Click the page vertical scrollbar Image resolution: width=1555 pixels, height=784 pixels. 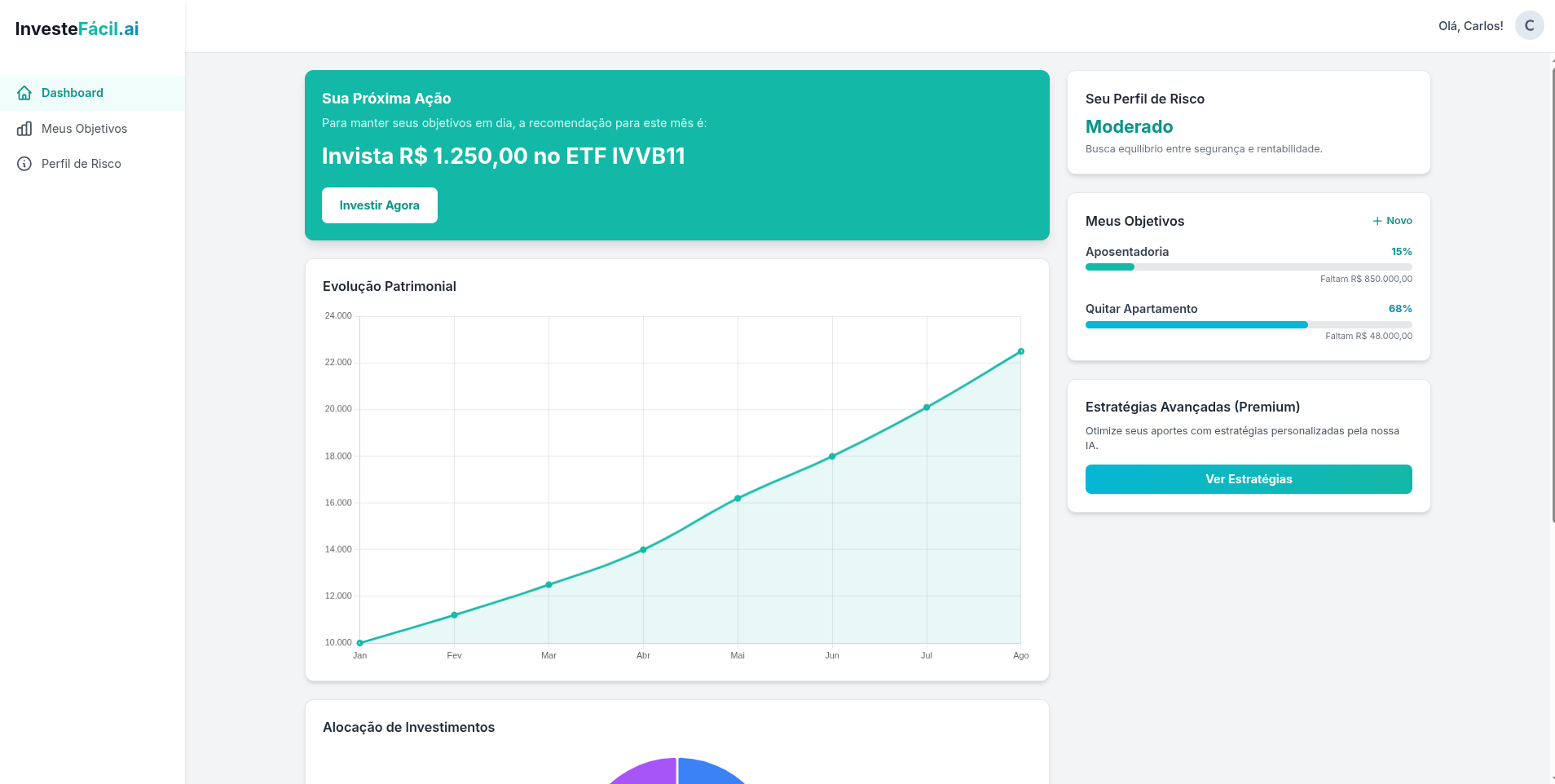click(1552, 293)
